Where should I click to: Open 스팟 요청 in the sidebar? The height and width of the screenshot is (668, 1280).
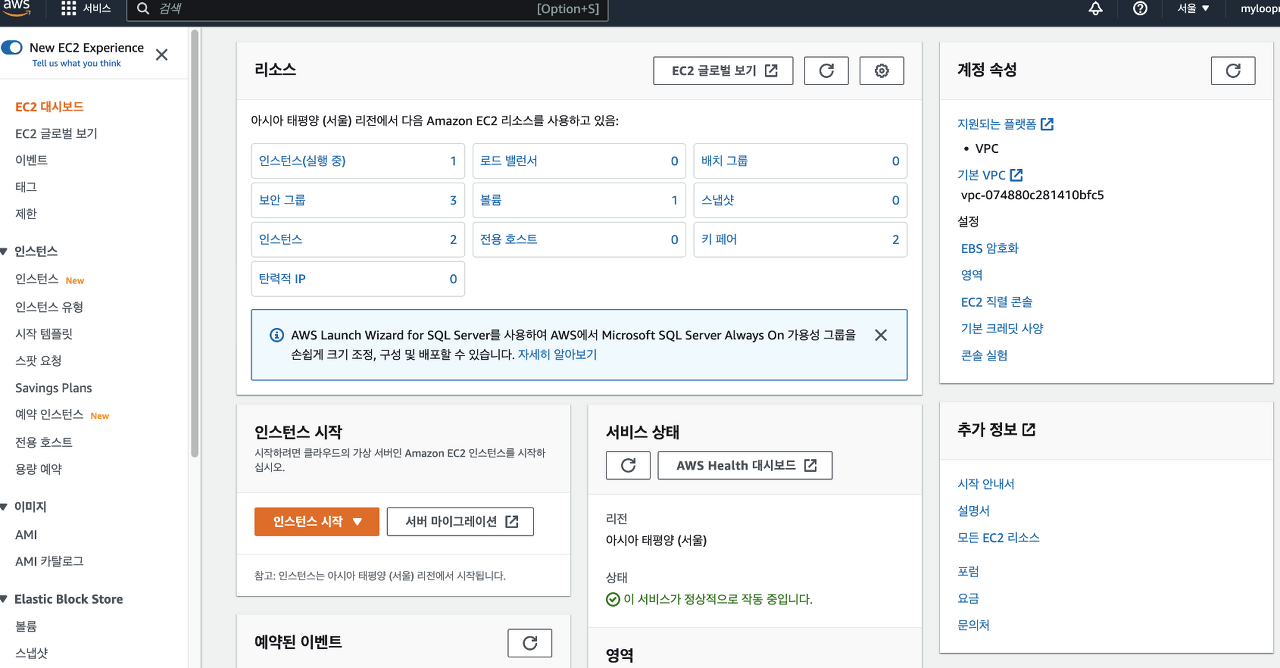(38, 361)
